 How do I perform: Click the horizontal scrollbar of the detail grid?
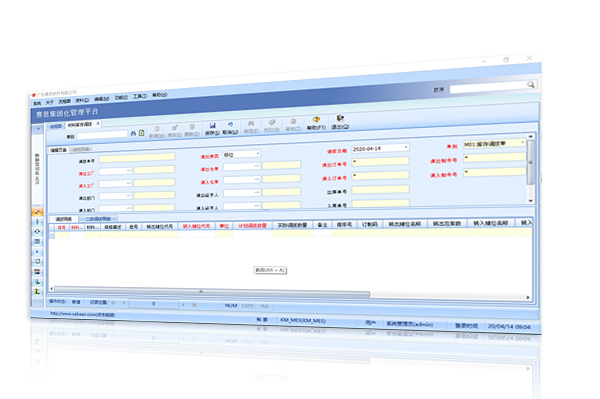(212, 292)
